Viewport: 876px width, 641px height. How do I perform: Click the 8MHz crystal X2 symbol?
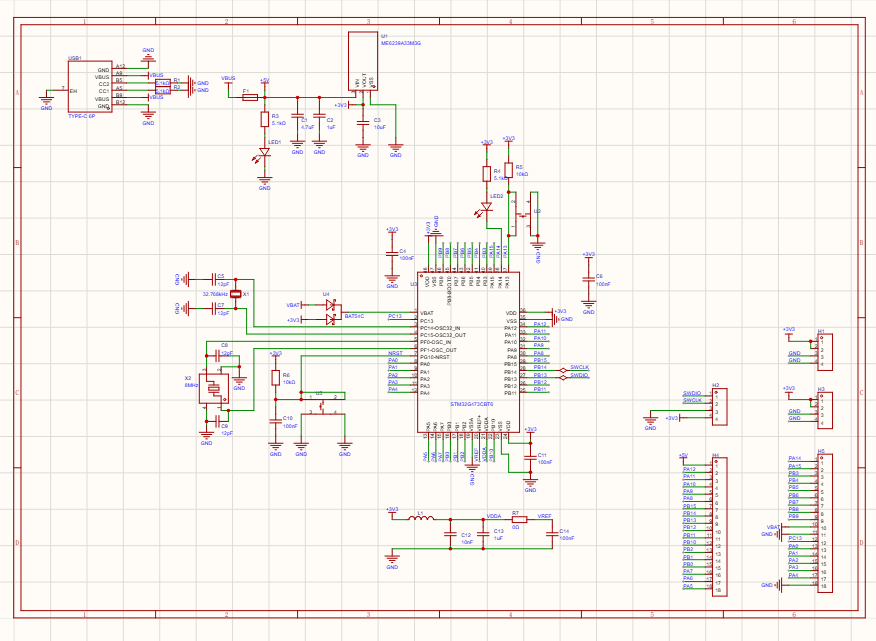pos(213,389)
